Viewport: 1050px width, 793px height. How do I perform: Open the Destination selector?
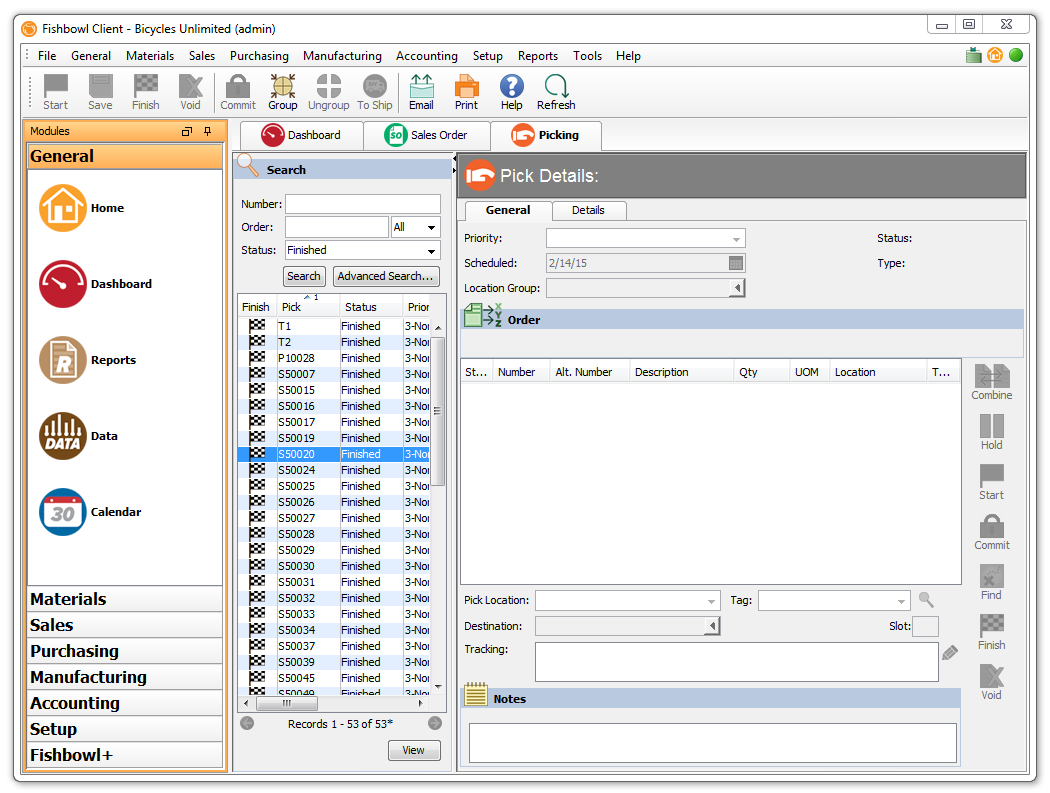tap(712, 626)
